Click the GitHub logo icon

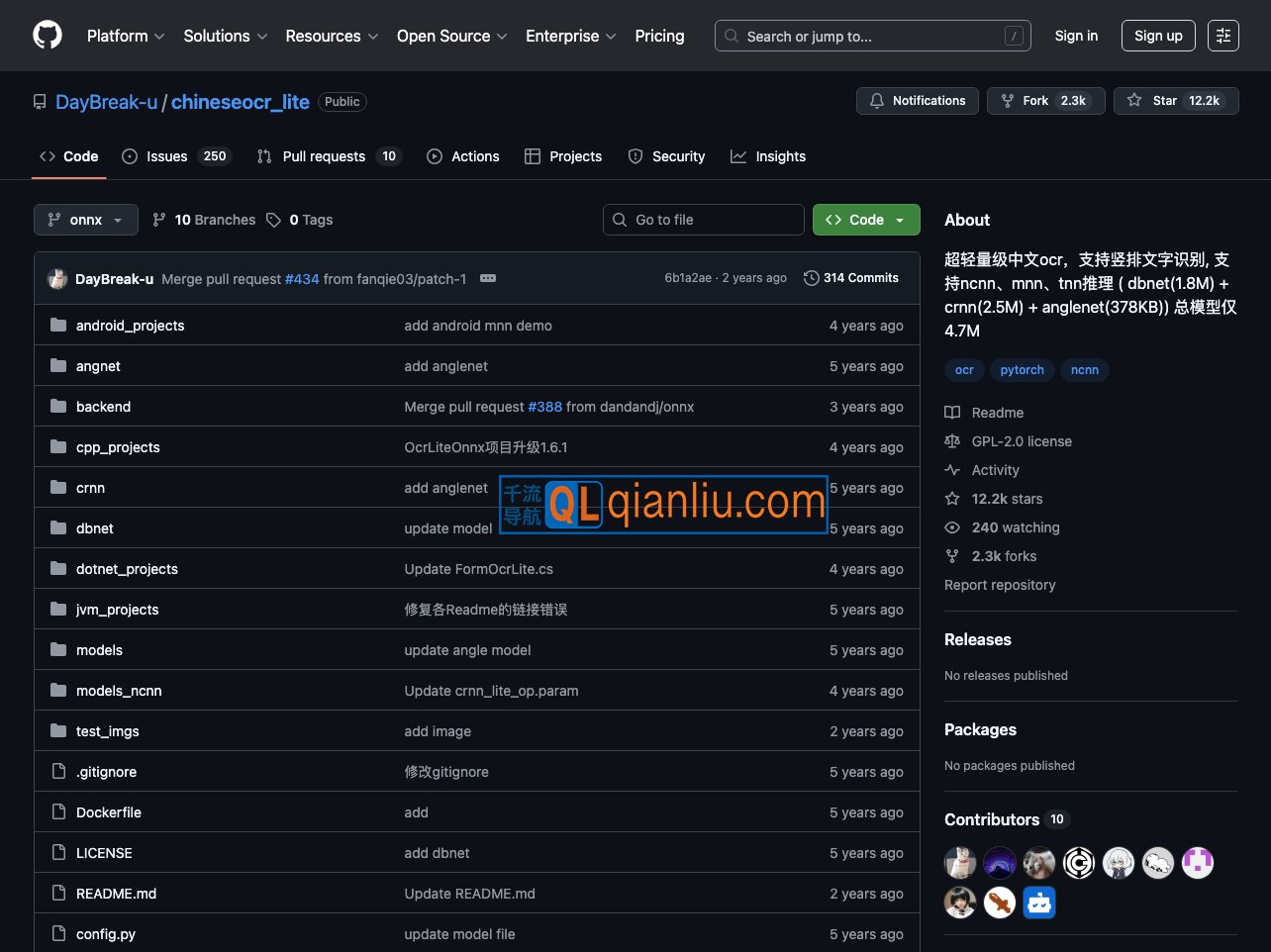tap(47, 36)
